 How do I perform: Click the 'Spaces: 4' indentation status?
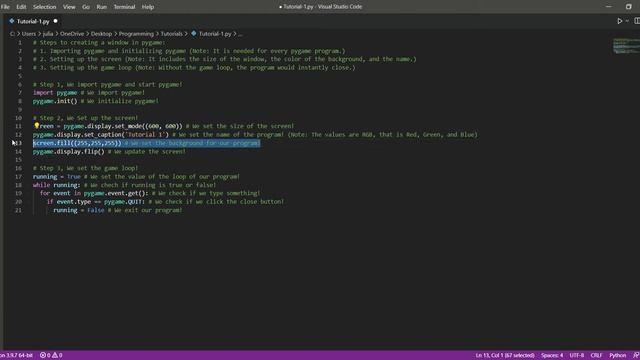[x=552, y=355]
